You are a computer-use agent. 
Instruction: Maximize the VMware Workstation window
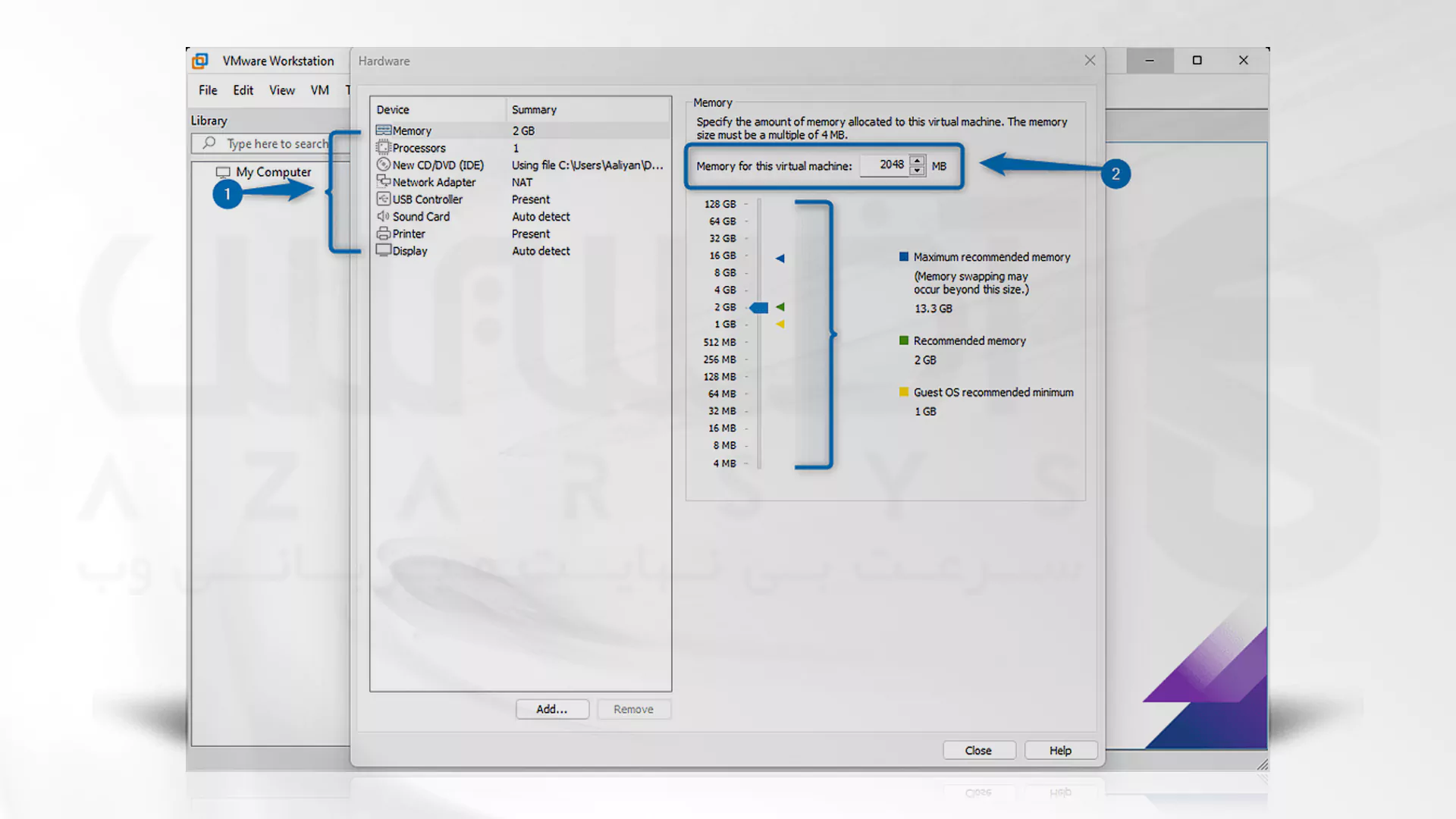click(x=1197, y=61)
